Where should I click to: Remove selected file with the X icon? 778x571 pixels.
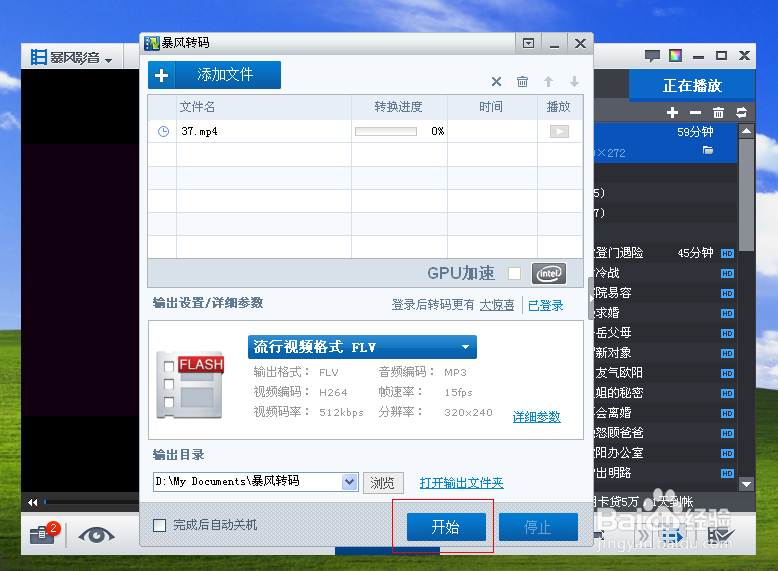(496, 81)
